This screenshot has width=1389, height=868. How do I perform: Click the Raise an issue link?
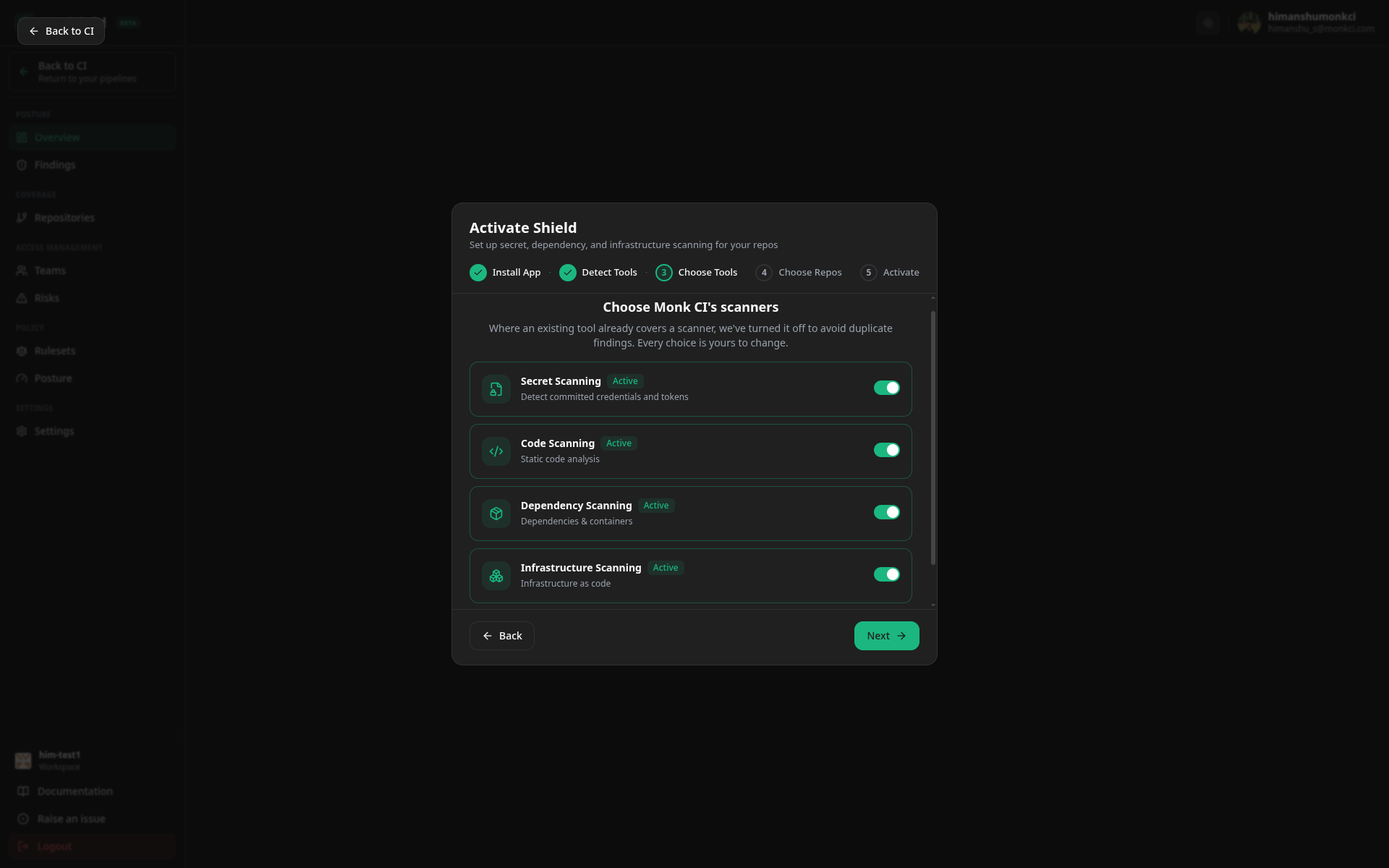[93, 819]
